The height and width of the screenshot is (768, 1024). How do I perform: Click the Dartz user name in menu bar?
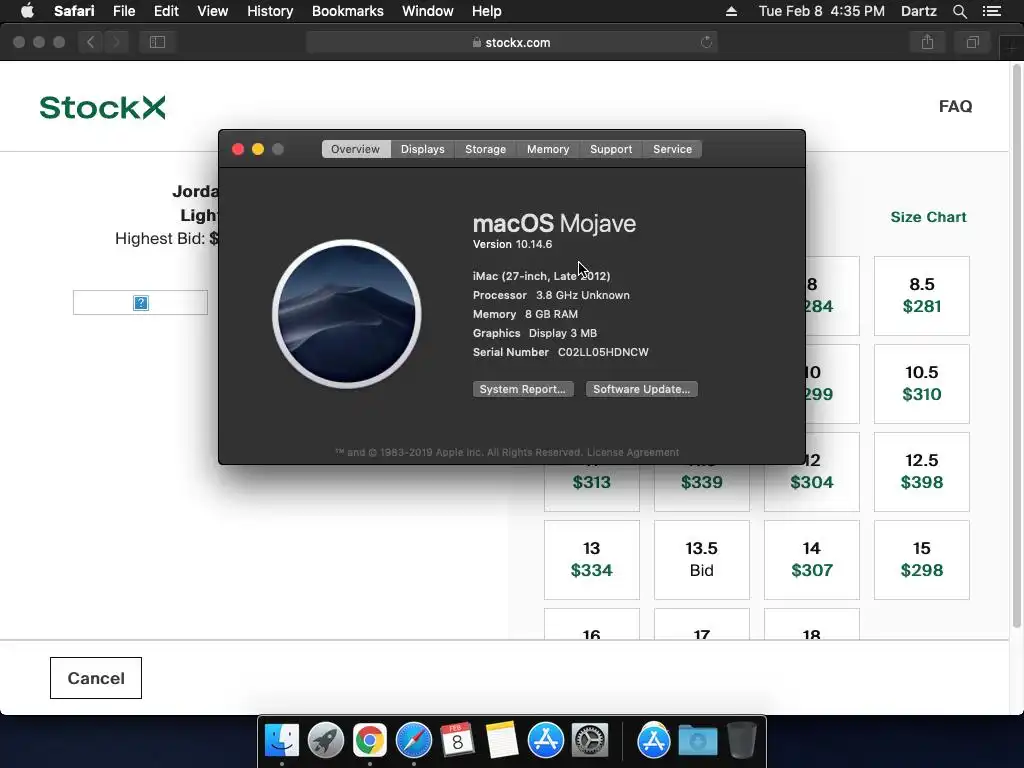(x=918, y=11)
